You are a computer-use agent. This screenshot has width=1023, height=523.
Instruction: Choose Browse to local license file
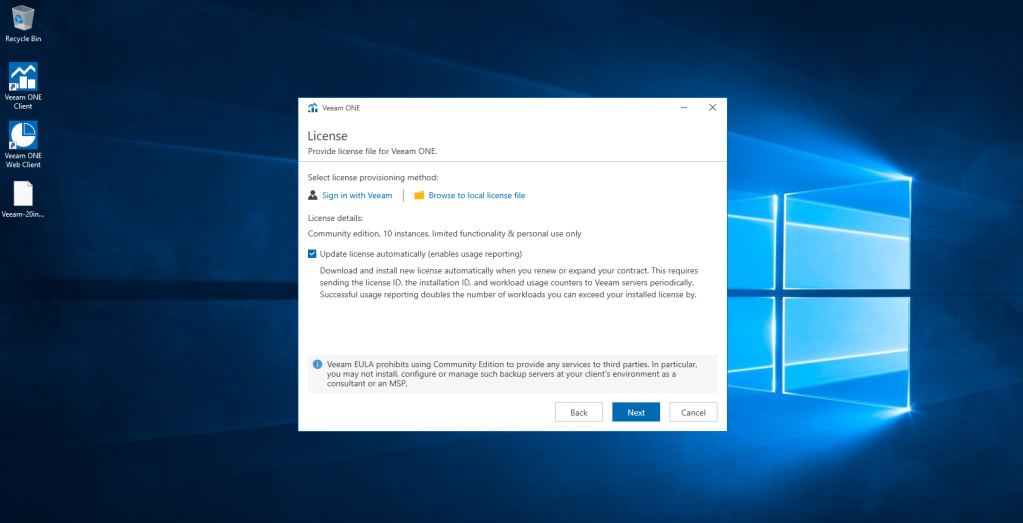pyautogui.click(x=476, y=195)
